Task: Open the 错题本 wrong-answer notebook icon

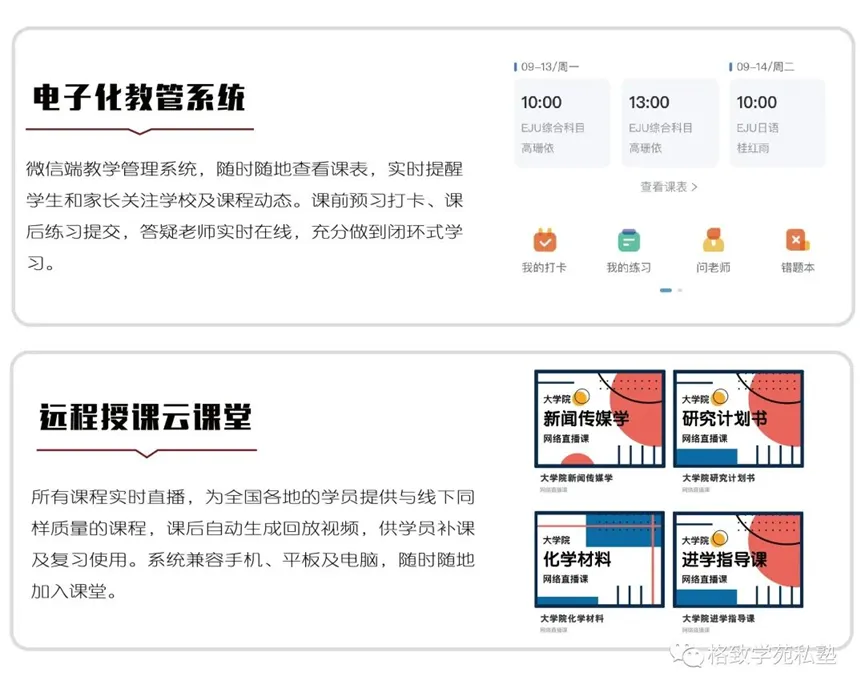Action: click(x=798, y=241)
